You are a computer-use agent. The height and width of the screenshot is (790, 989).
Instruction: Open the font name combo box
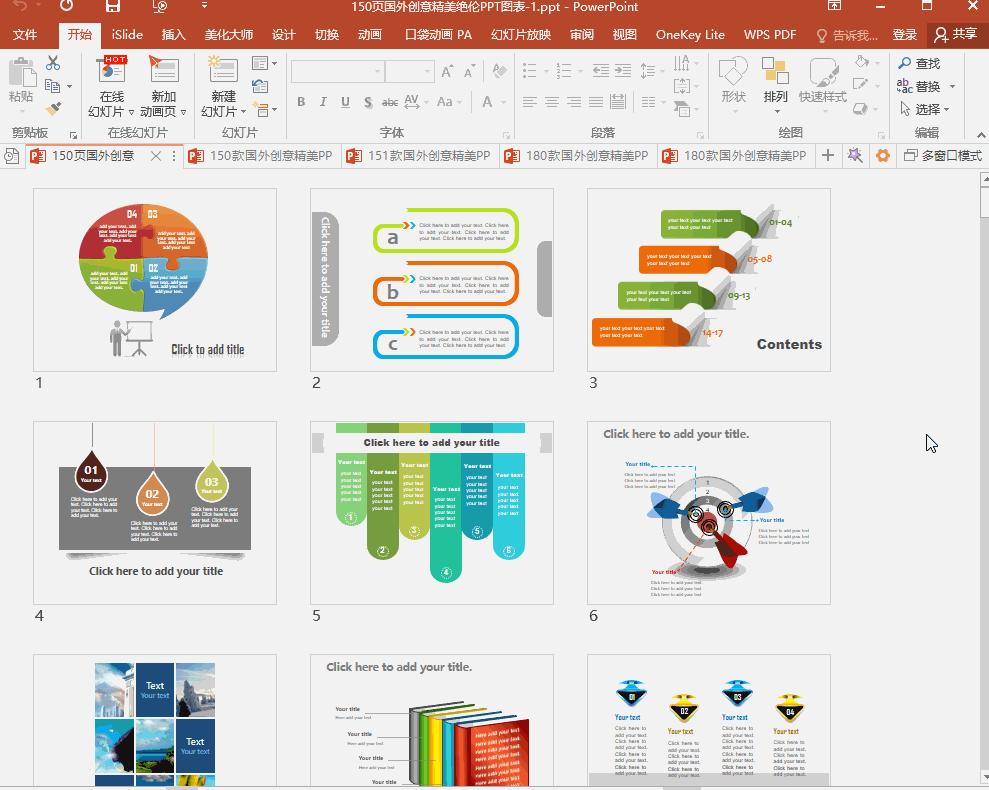[x=337, y=71]
